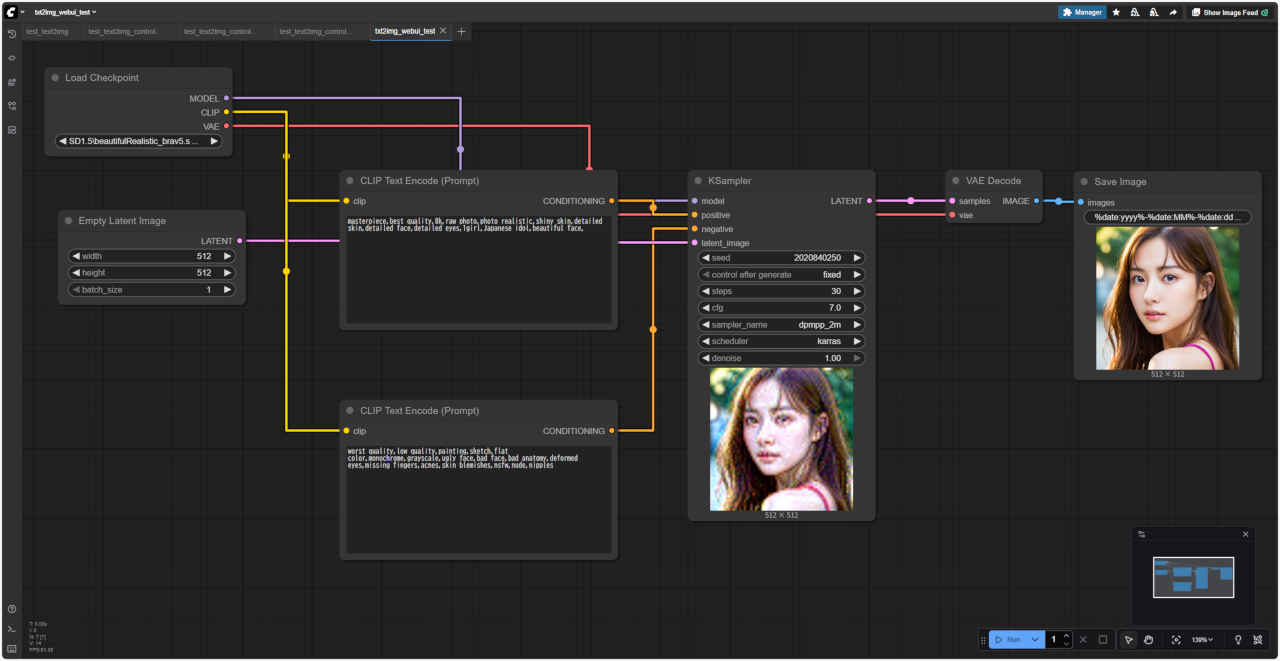Toggle the KSampler node collapse dot
This screenshot has width=1280, height=661.
click(698, 181)
